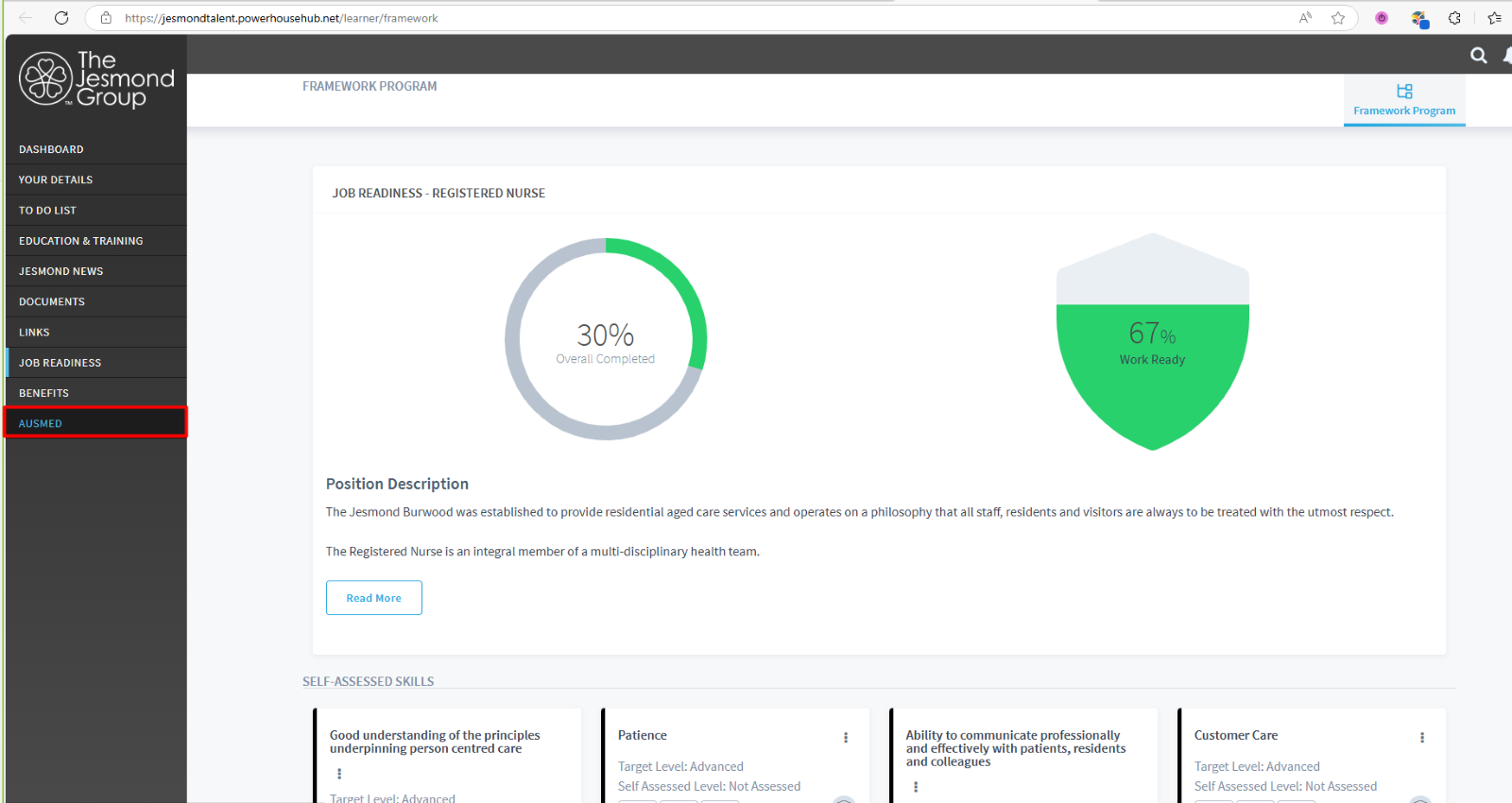
Task: Bookmark page with the star icon
Action: pyautogui.click(x=1338, y=18)
